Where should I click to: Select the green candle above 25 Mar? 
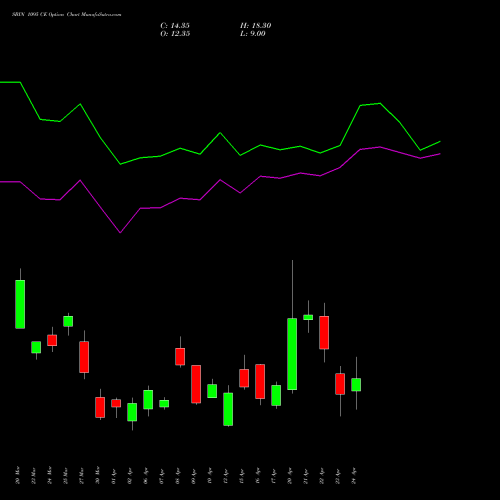68,321
